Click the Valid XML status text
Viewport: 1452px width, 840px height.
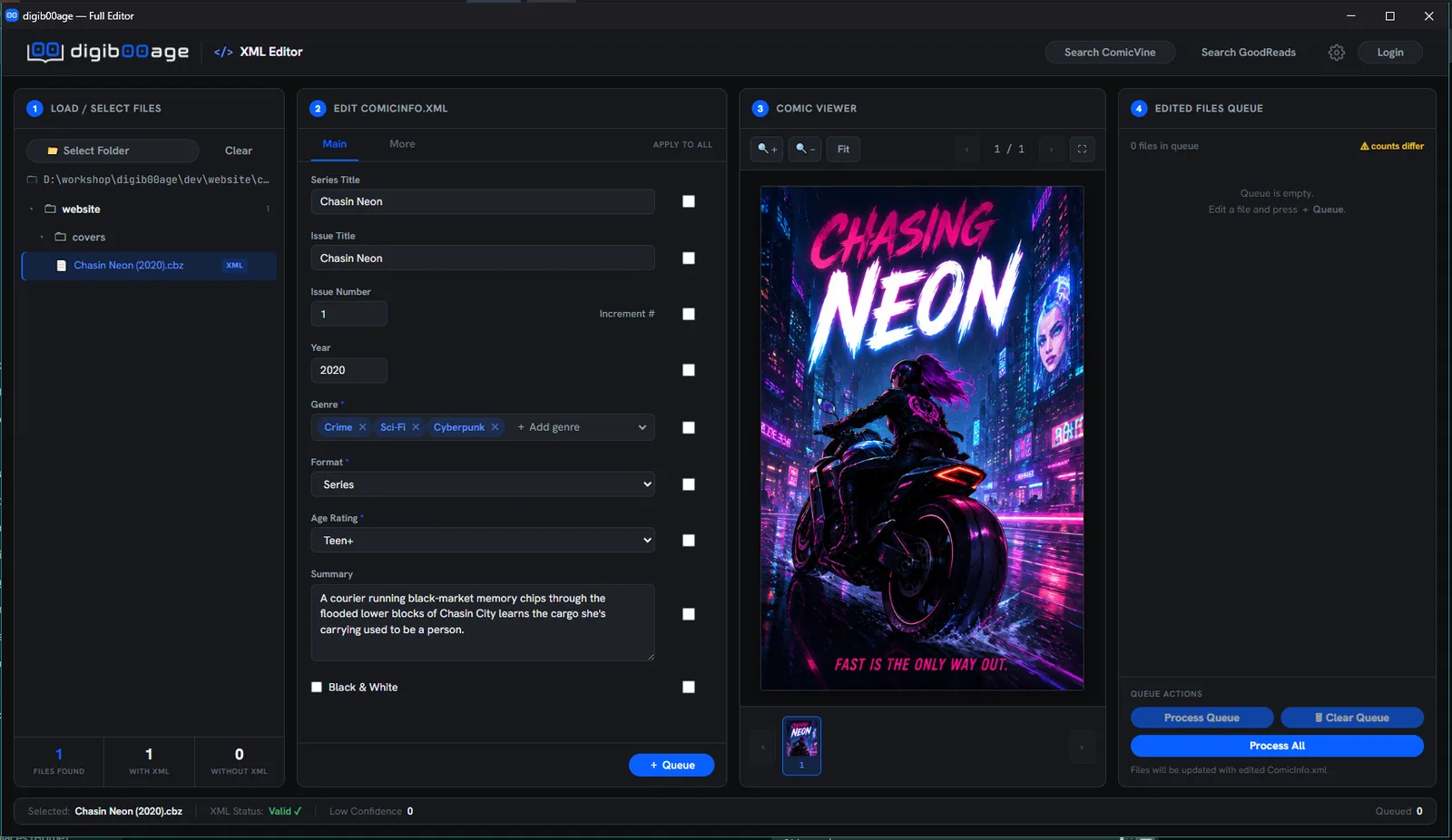point(285,812)
